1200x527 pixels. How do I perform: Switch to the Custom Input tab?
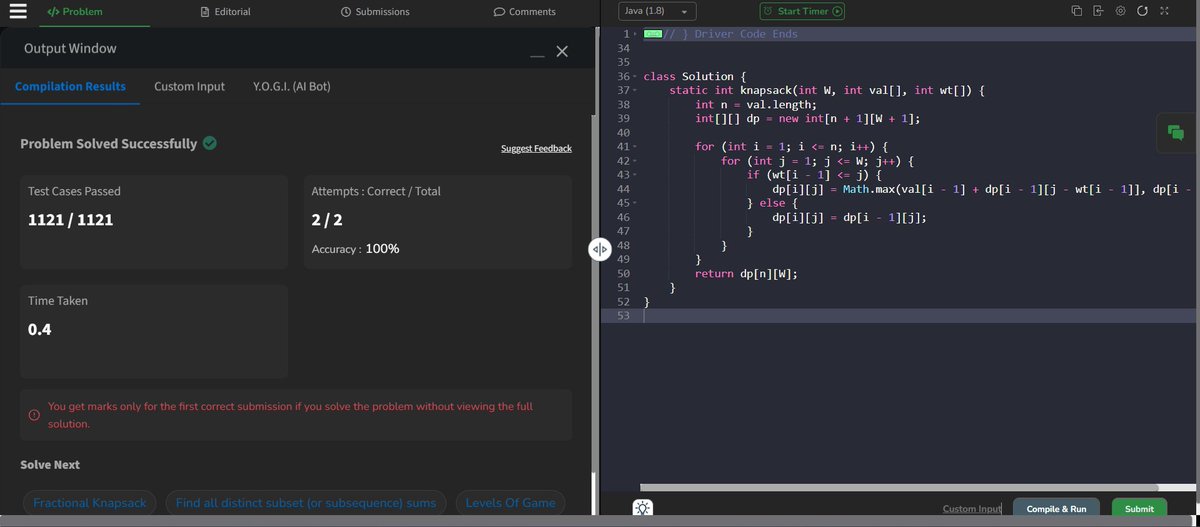click(189, 87)
